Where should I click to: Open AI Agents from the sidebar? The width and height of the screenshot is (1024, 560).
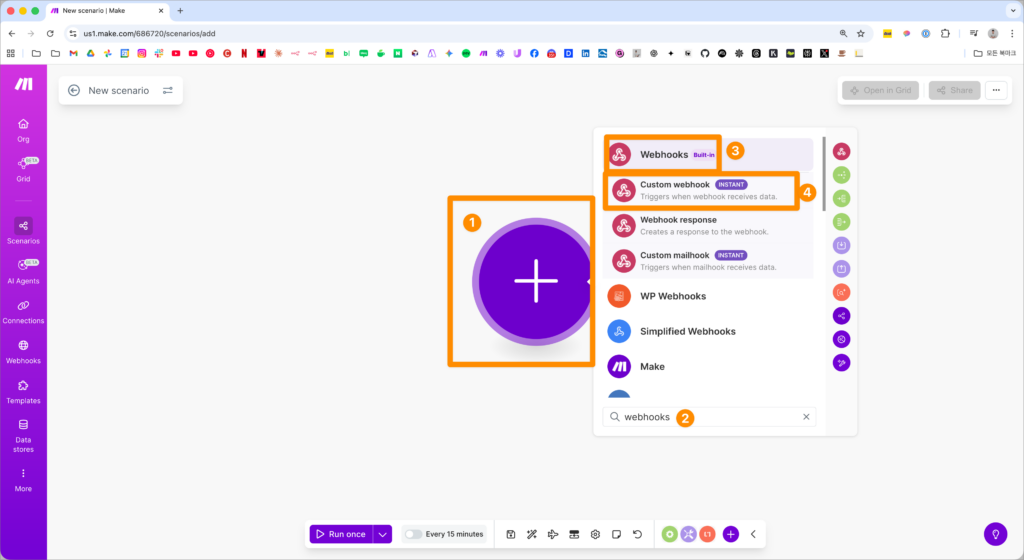(x=23, y=271)
